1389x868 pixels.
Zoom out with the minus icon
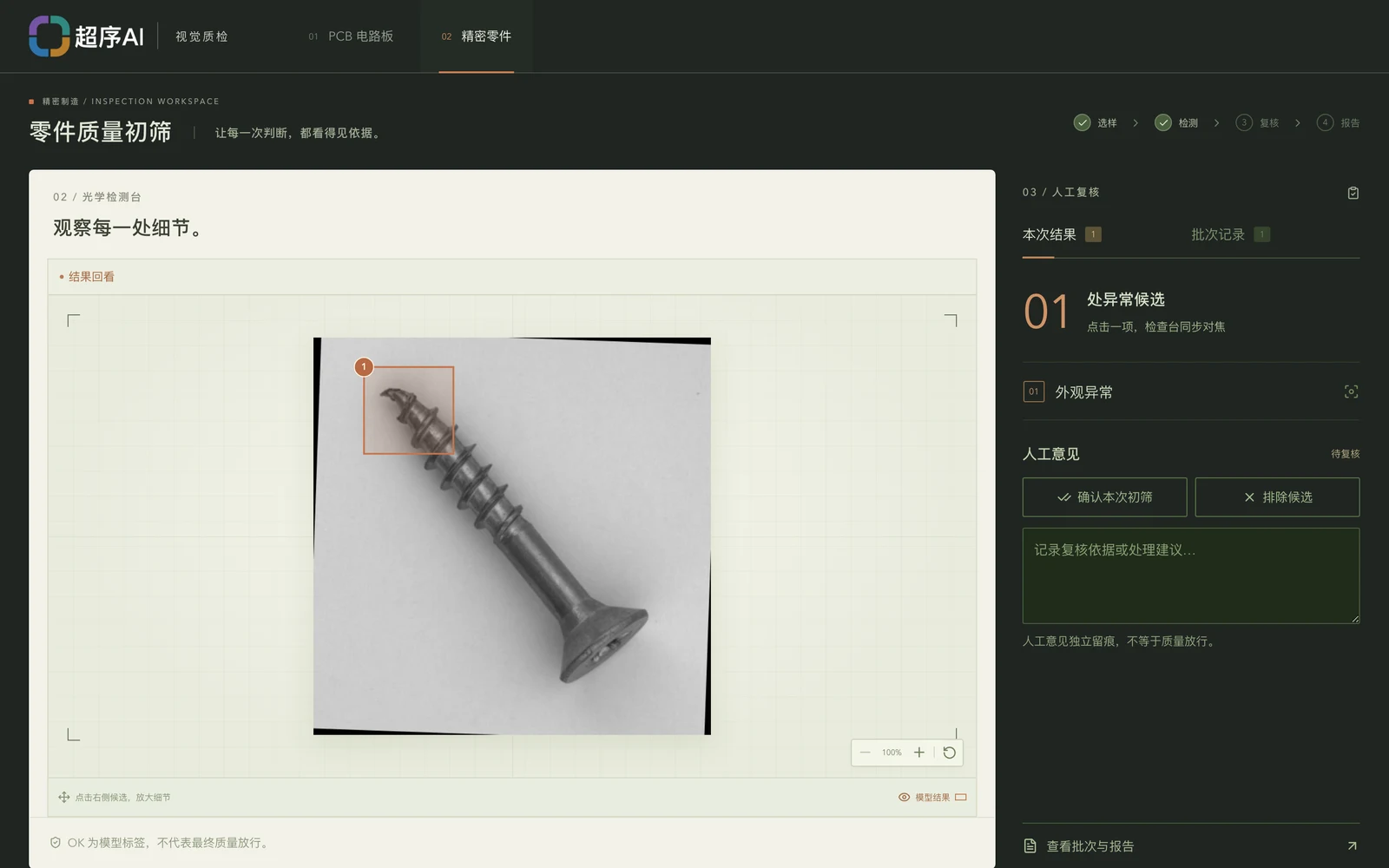[x=865, y=753]
